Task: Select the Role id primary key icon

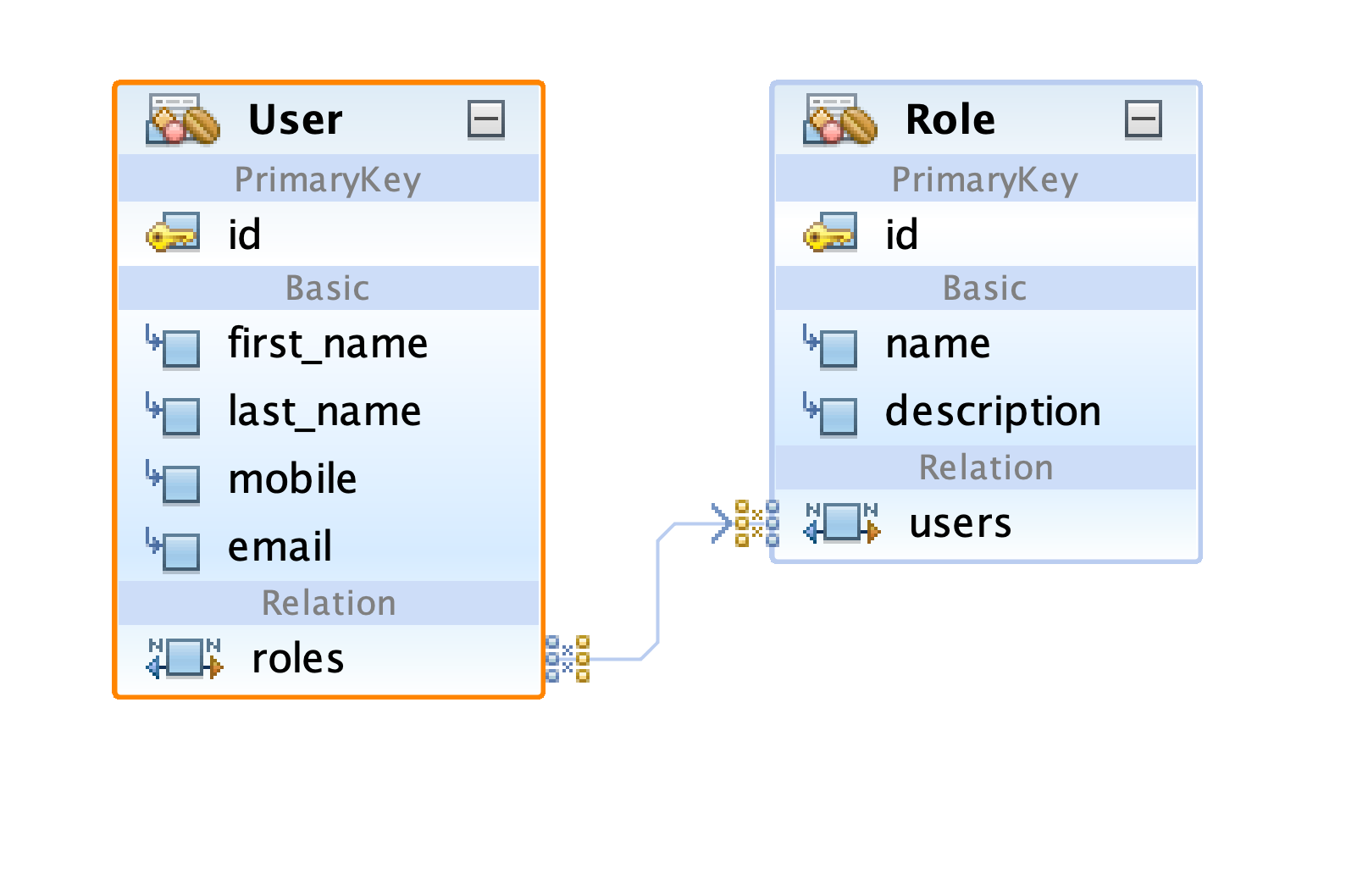Action: point(830,234)
